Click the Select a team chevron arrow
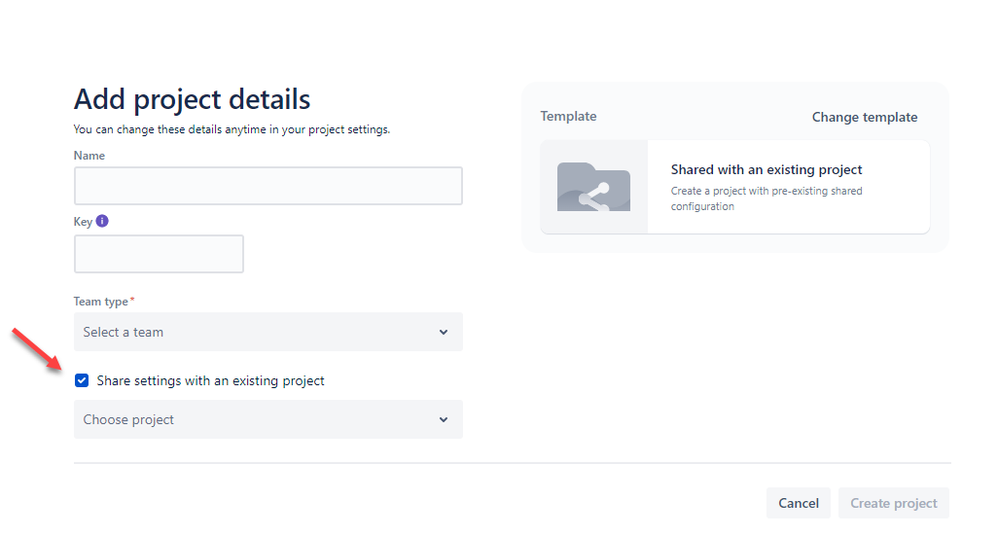Image resolution: width=998 pixels, height=538 pixels. [443, 332]
